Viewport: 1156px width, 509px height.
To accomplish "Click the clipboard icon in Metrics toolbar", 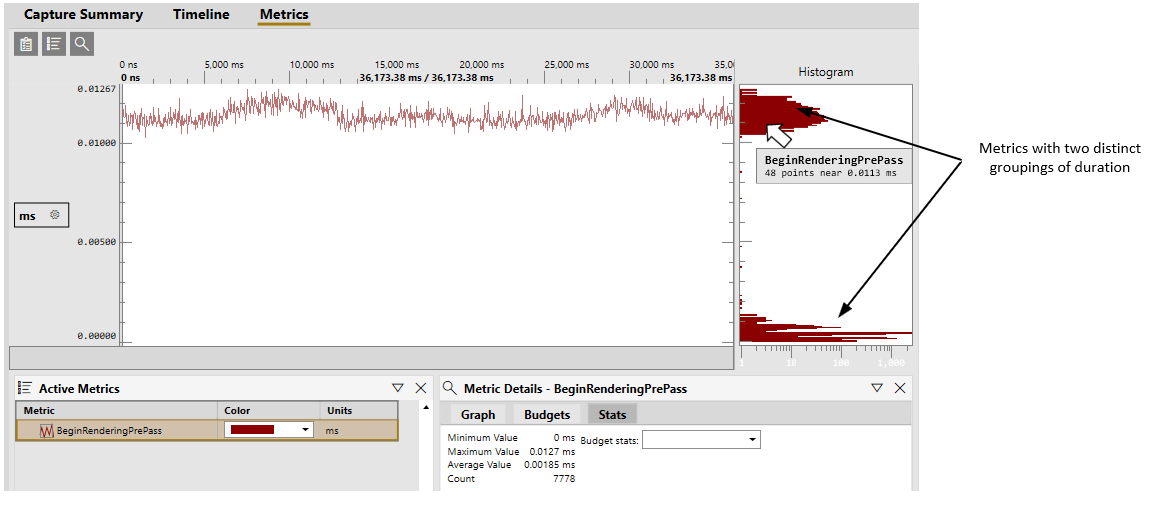I will point(26,44).
